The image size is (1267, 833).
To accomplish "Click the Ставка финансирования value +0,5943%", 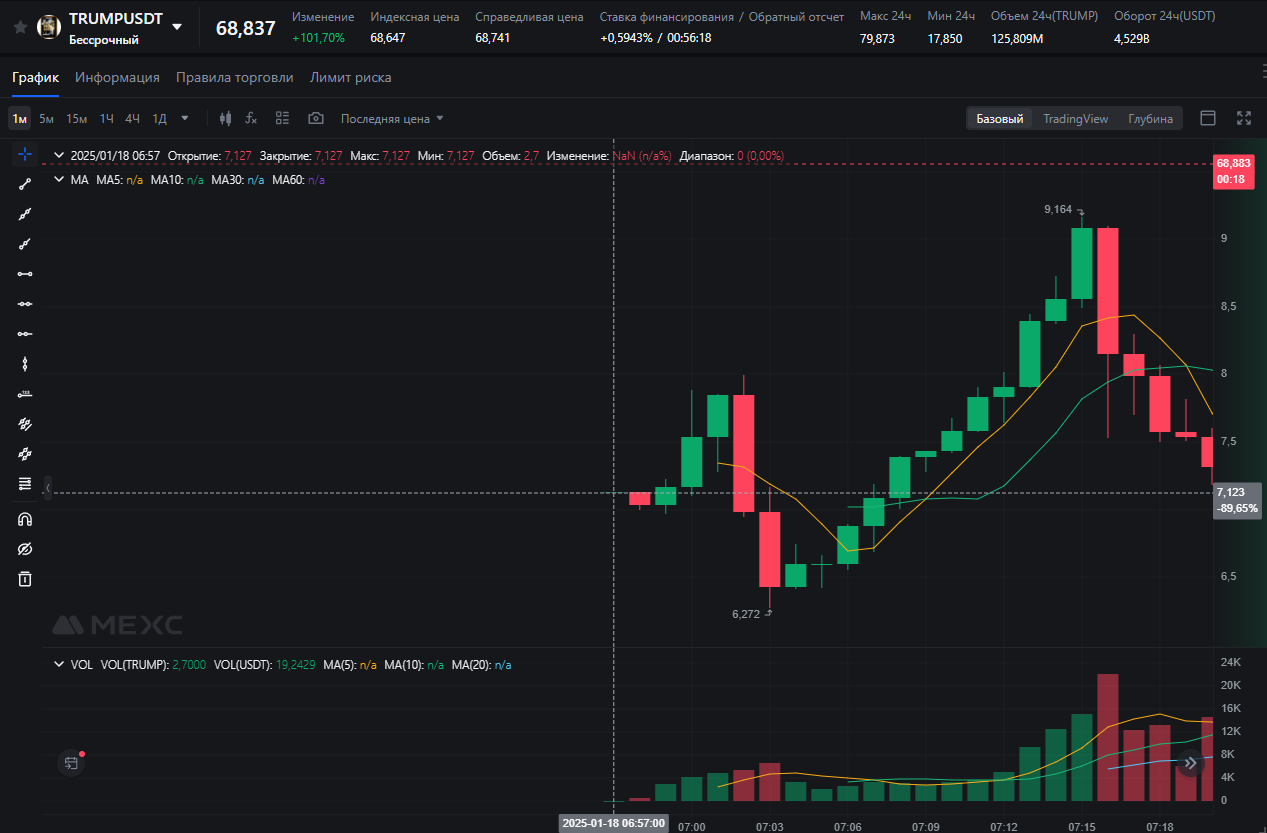I will [626, 38].
